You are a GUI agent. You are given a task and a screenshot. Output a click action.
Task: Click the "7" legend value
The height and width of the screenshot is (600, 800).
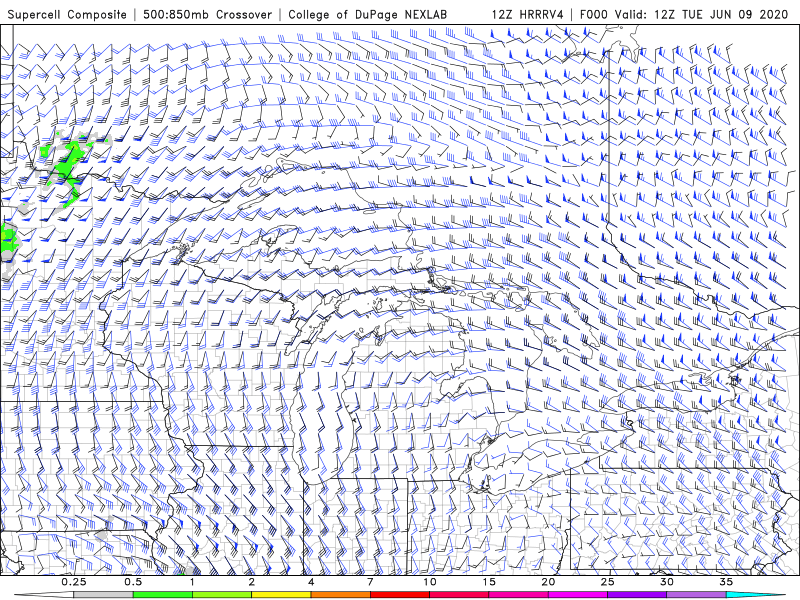(370, 582)
